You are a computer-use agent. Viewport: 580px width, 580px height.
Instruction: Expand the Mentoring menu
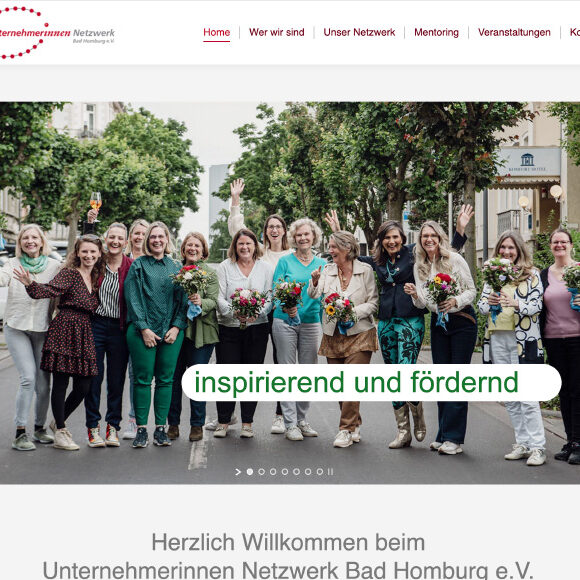pos(436,33)
